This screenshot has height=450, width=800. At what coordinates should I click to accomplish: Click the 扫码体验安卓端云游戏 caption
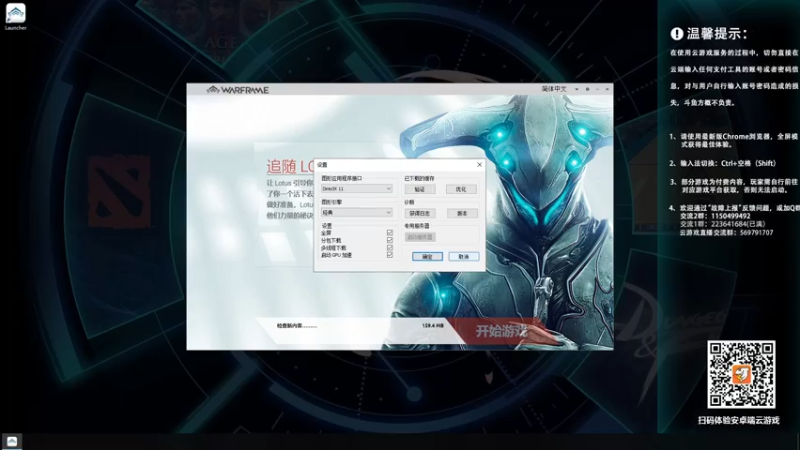[x=739, y=420]
